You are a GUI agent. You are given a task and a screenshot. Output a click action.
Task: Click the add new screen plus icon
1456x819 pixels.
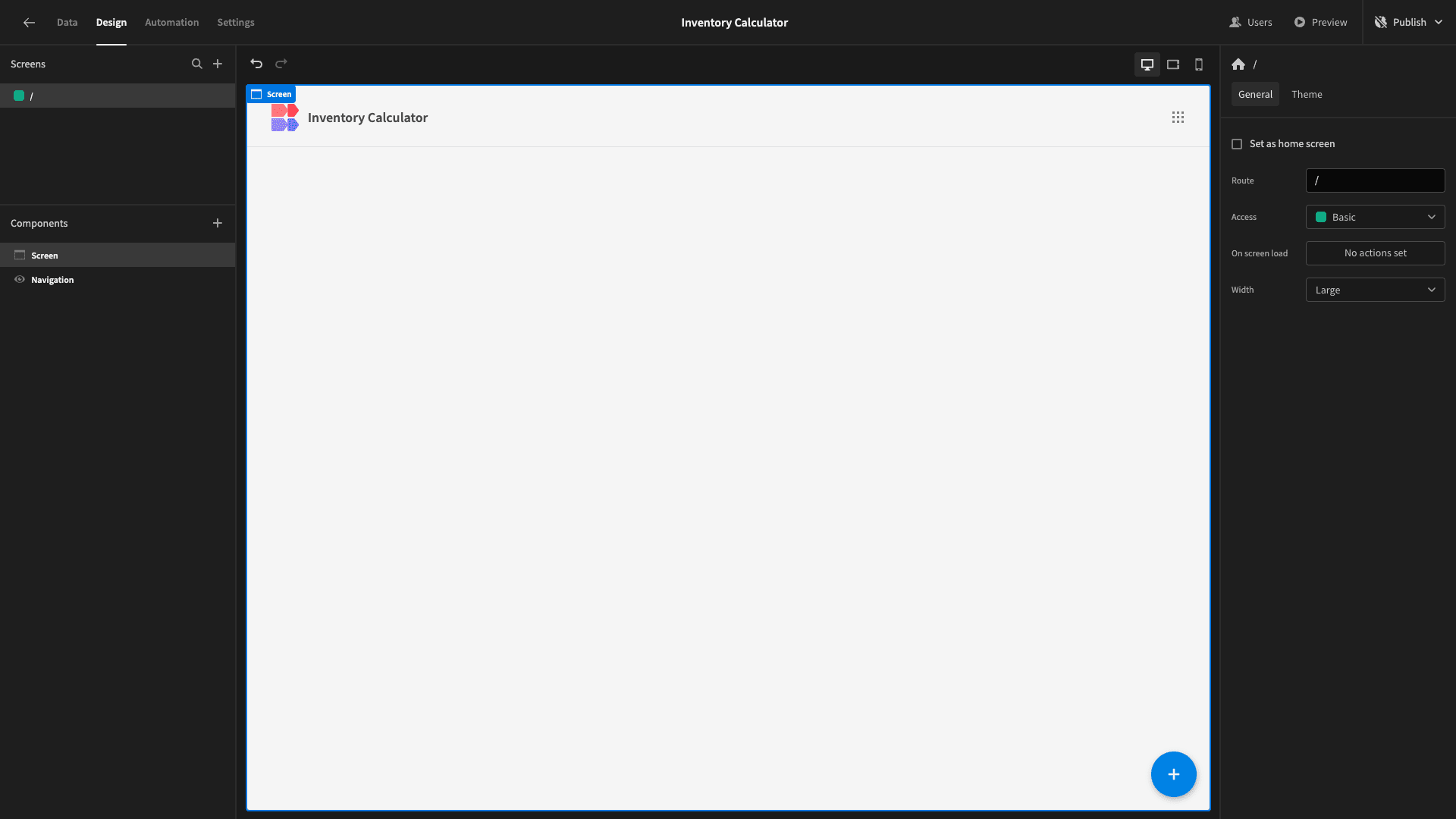pyautogui.click(x=217, y=64)
